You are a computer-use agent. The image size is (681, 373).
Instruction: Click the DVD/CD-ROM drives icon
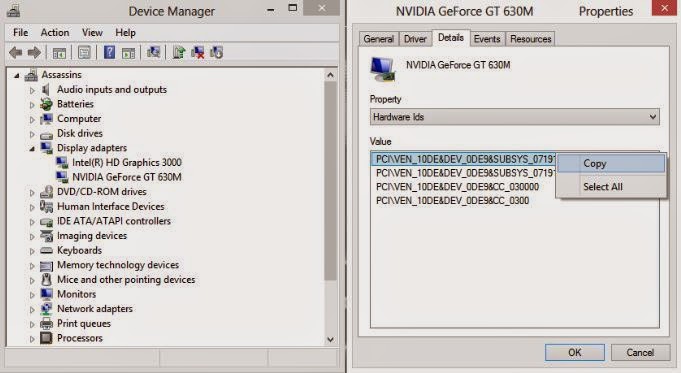46,192
